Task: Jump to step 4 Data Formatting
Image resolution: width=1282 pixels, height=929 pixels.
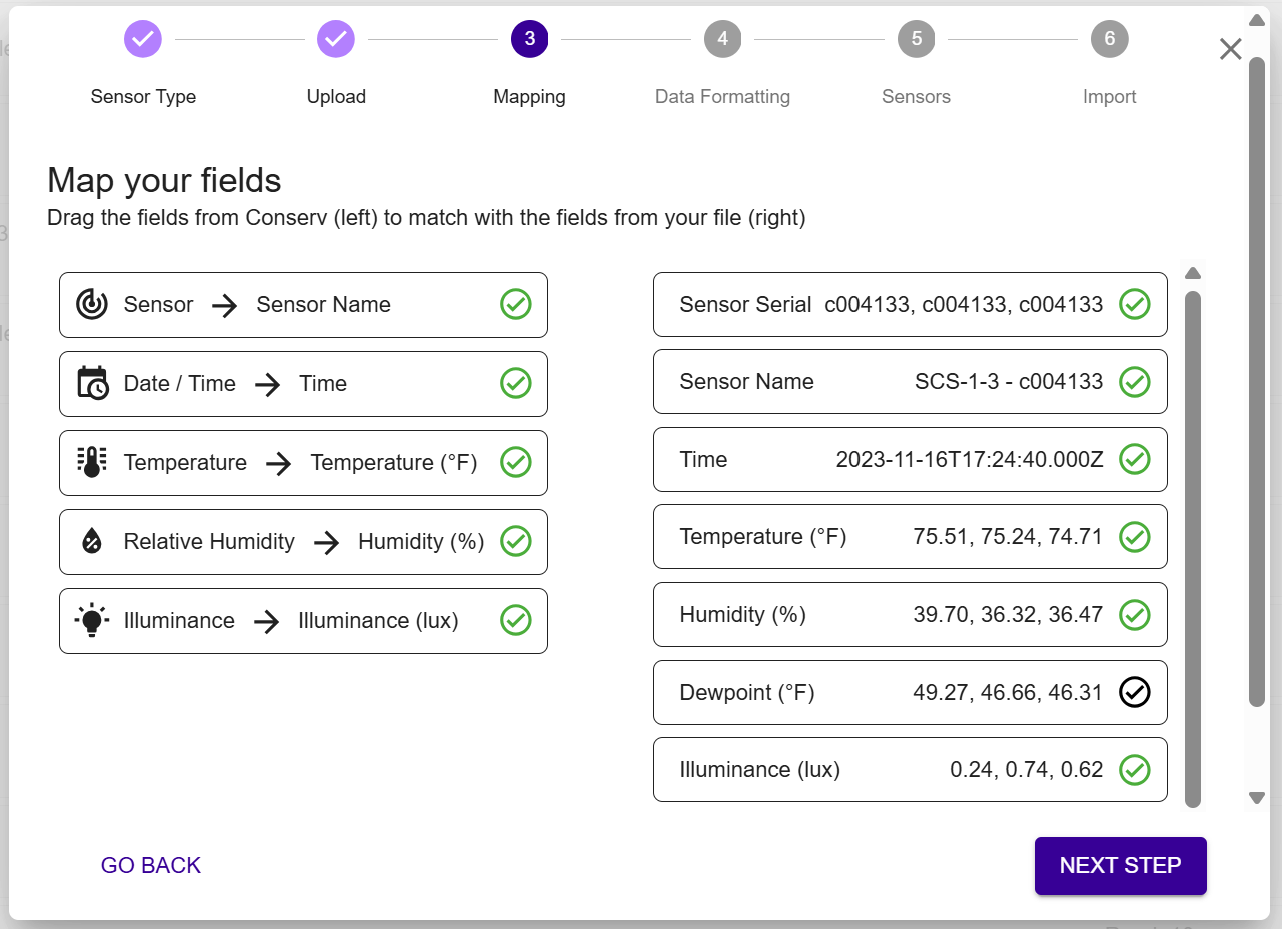Action: (722, 39)
